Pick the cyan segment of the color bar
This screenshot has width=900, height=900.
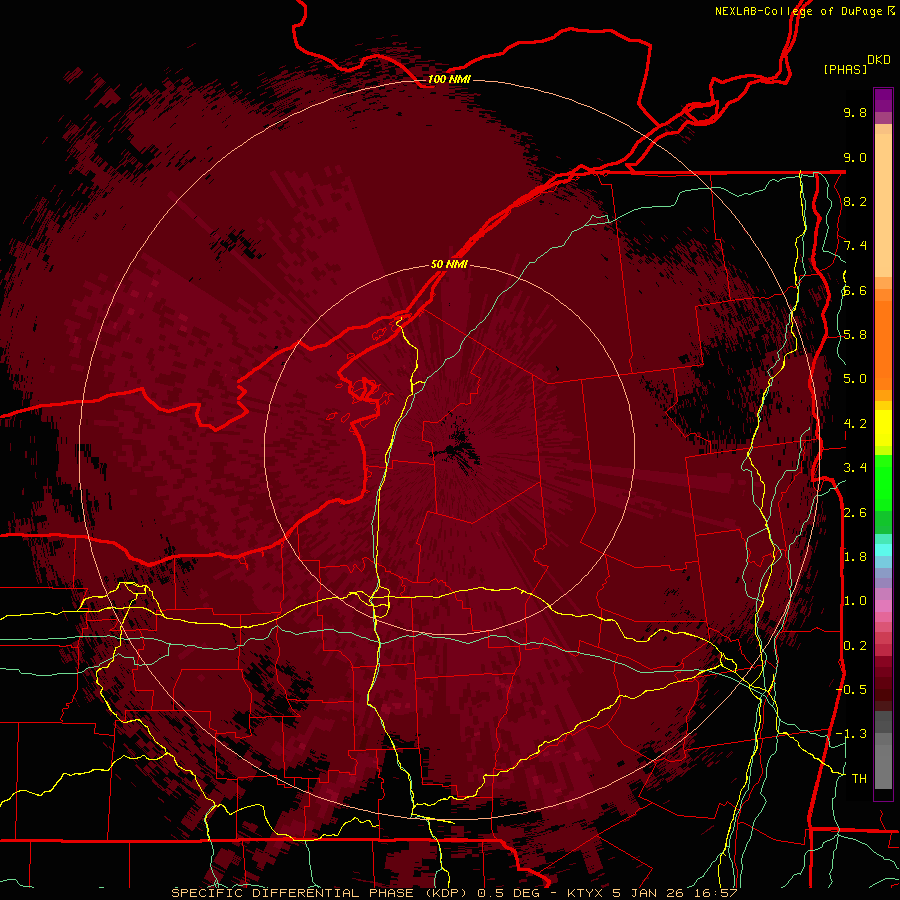point(883,550)
